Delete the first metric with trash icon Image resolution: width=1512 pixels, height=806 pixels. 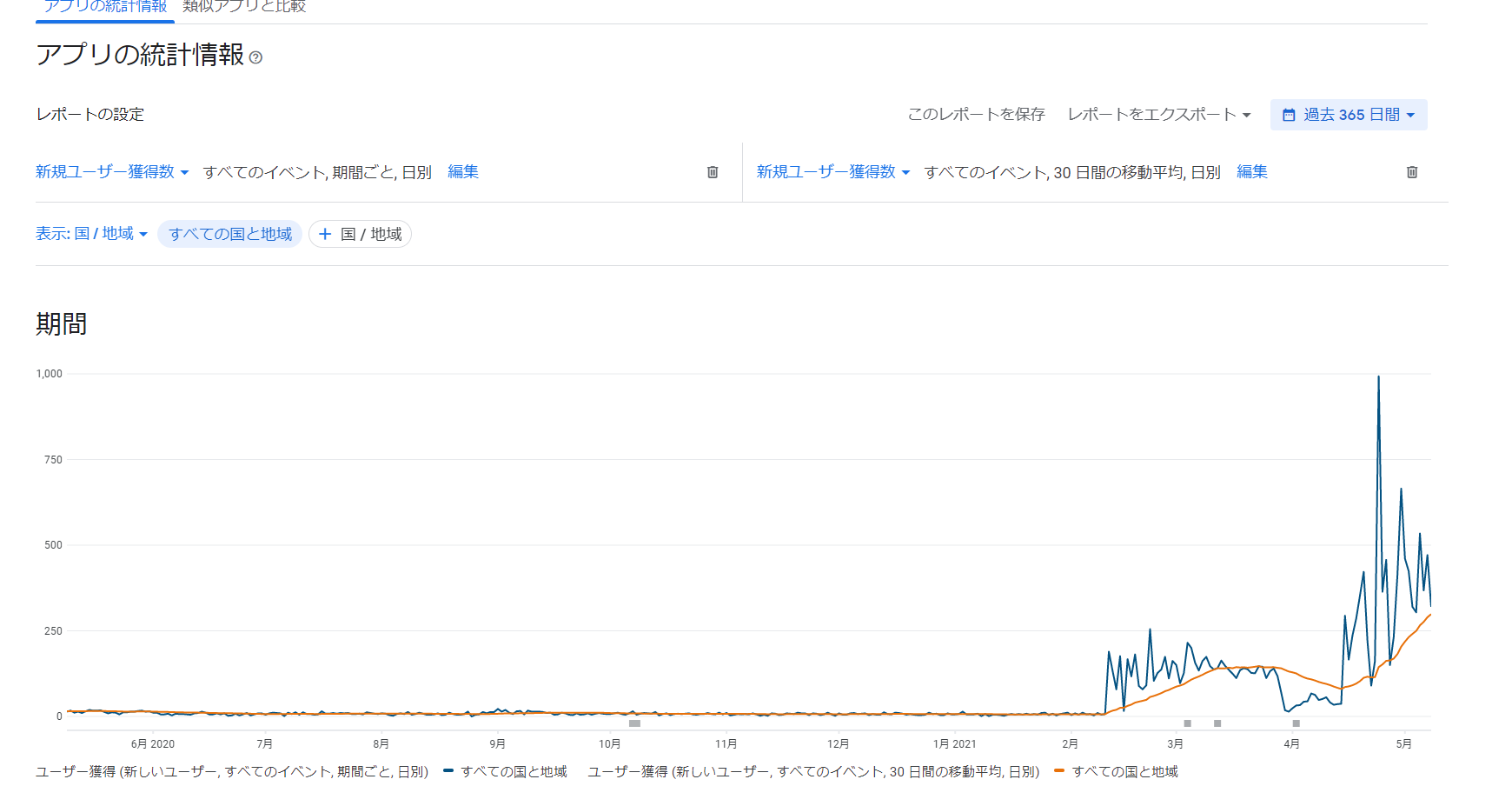point(713,172)
